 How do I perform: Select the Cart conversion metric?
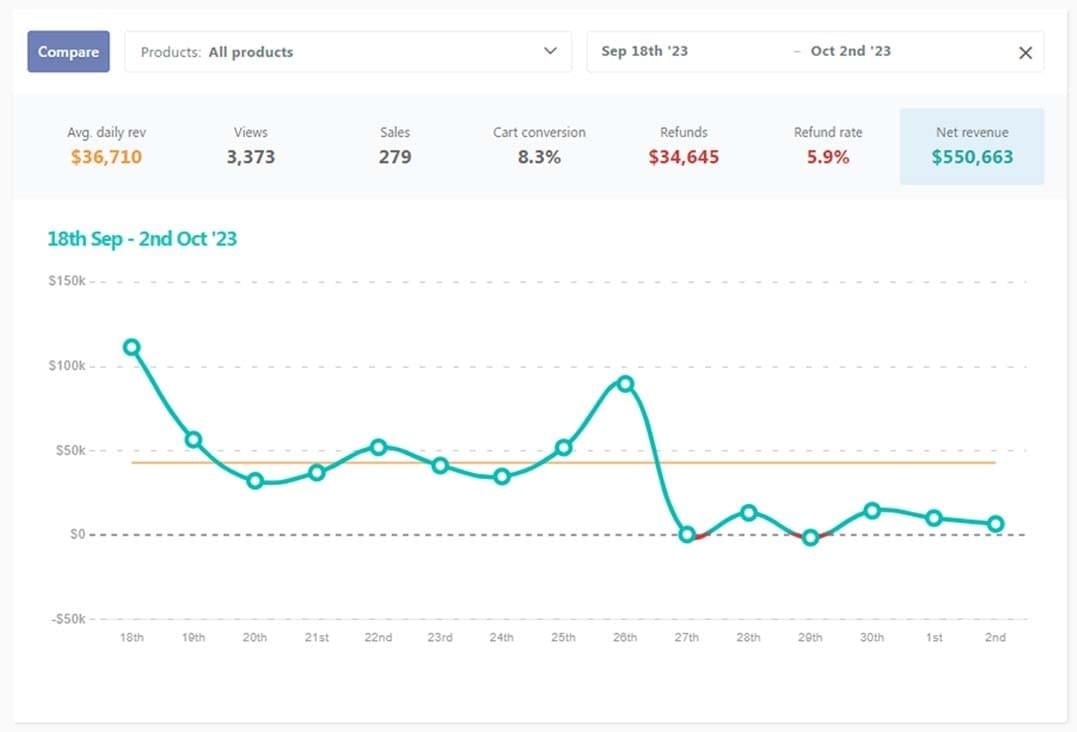(x=539, y=146)
